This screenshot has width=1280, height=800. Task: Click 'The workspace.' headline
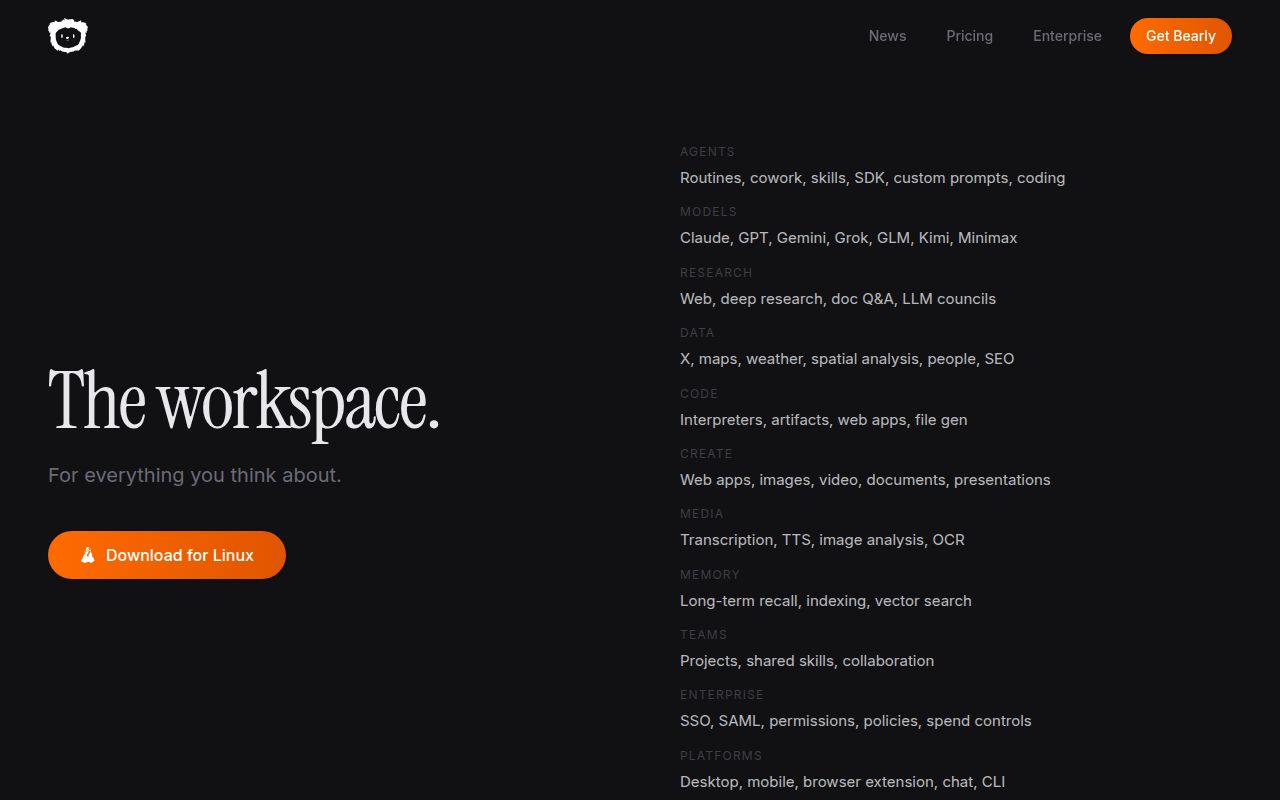pos(244,402)
